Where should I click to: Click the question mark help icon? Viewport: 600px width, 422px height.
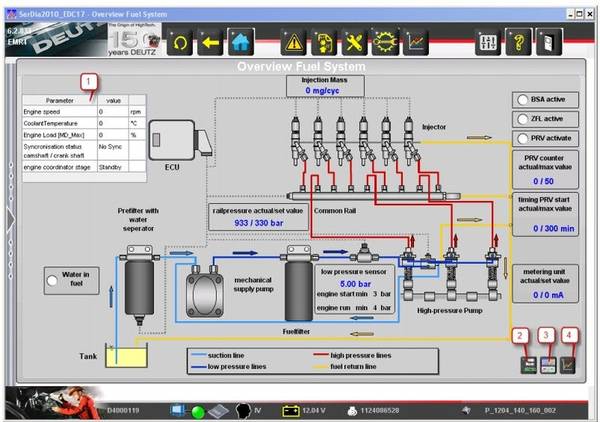pos(519,41)
